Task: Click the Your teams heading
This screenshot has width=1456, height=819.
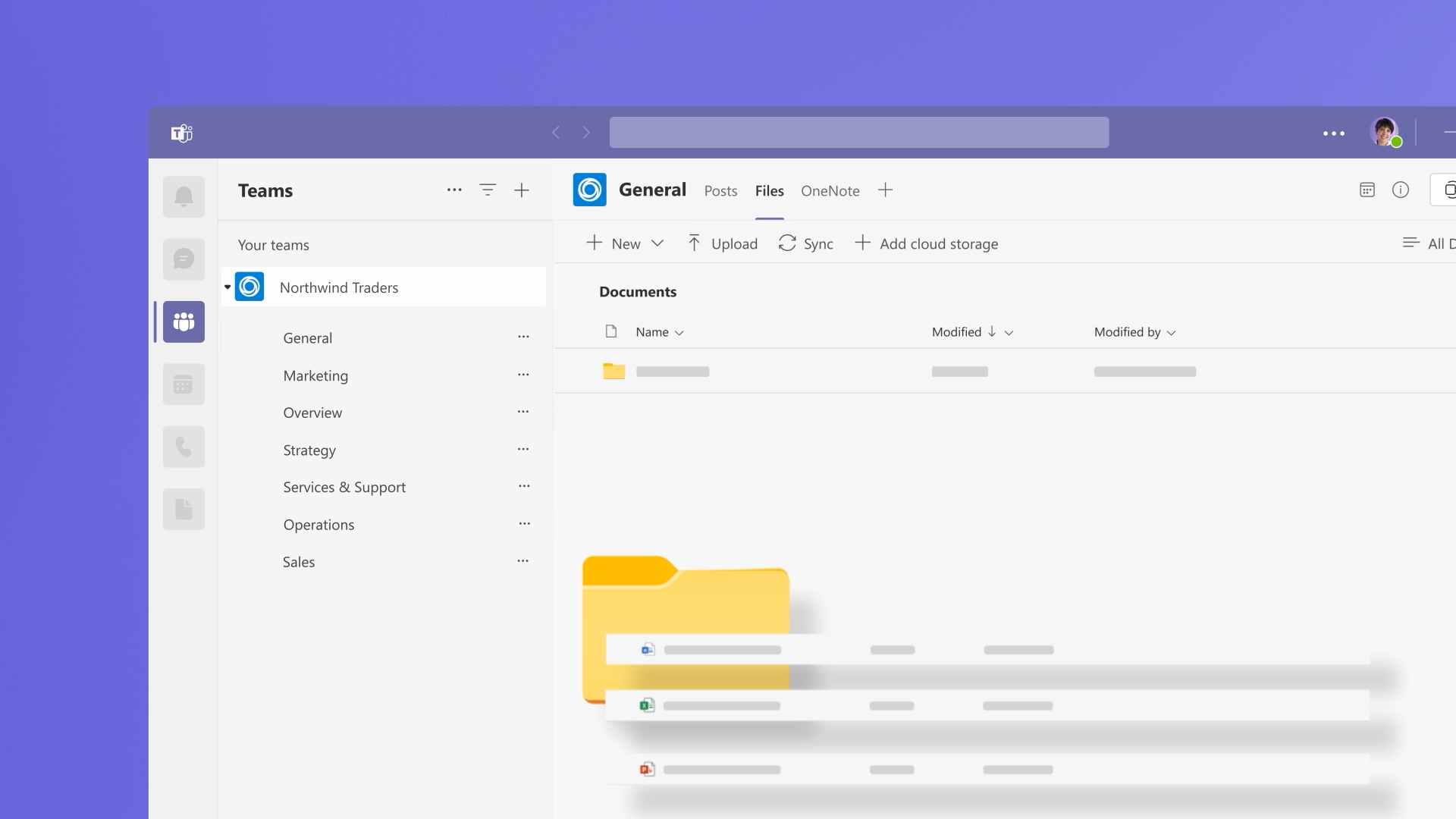Action: 274,245
